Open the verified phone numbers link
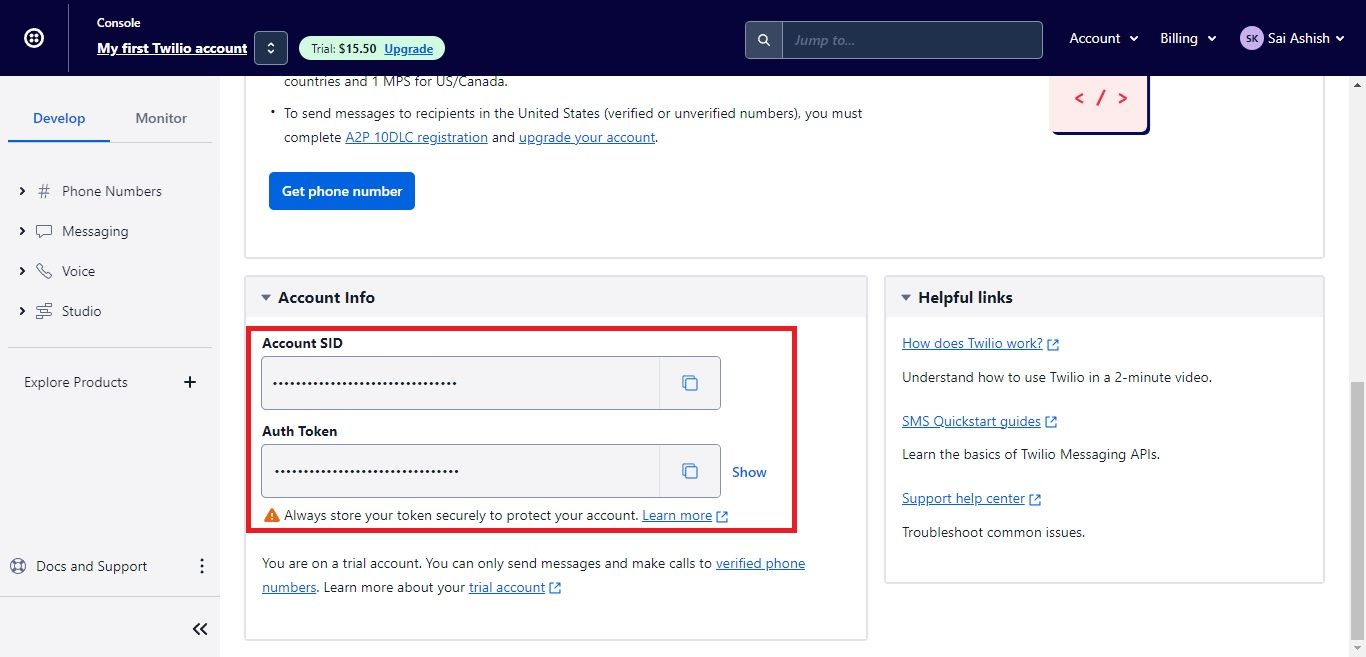The width and height of the screenshot is (1366, 657). (x=533, y=575)
